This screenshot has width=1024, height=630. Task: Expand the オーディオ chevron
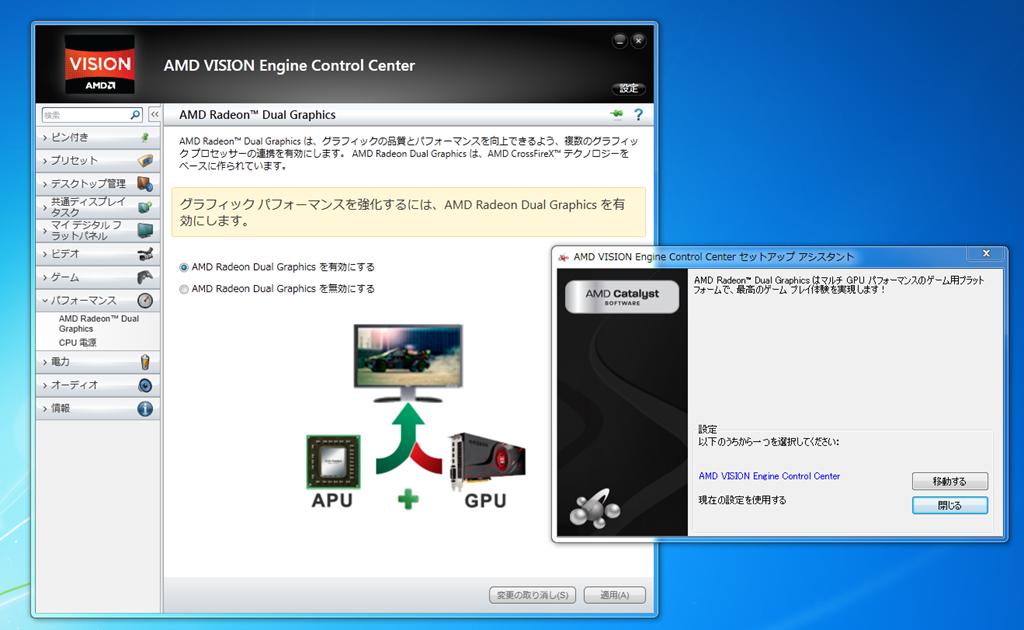[x=45, y=385]
